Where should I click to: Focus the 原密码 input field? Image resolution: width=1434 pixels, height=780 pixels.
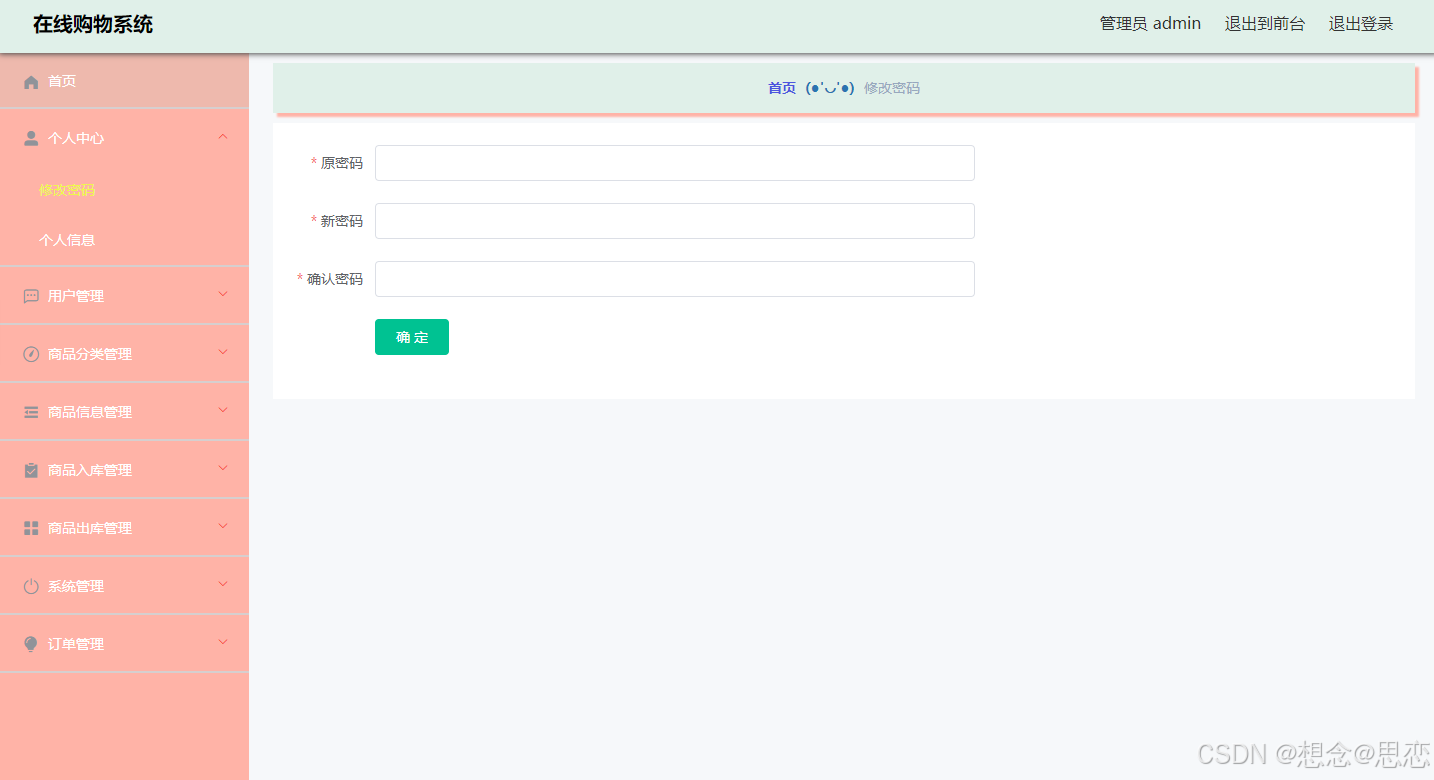pos(675,163)
